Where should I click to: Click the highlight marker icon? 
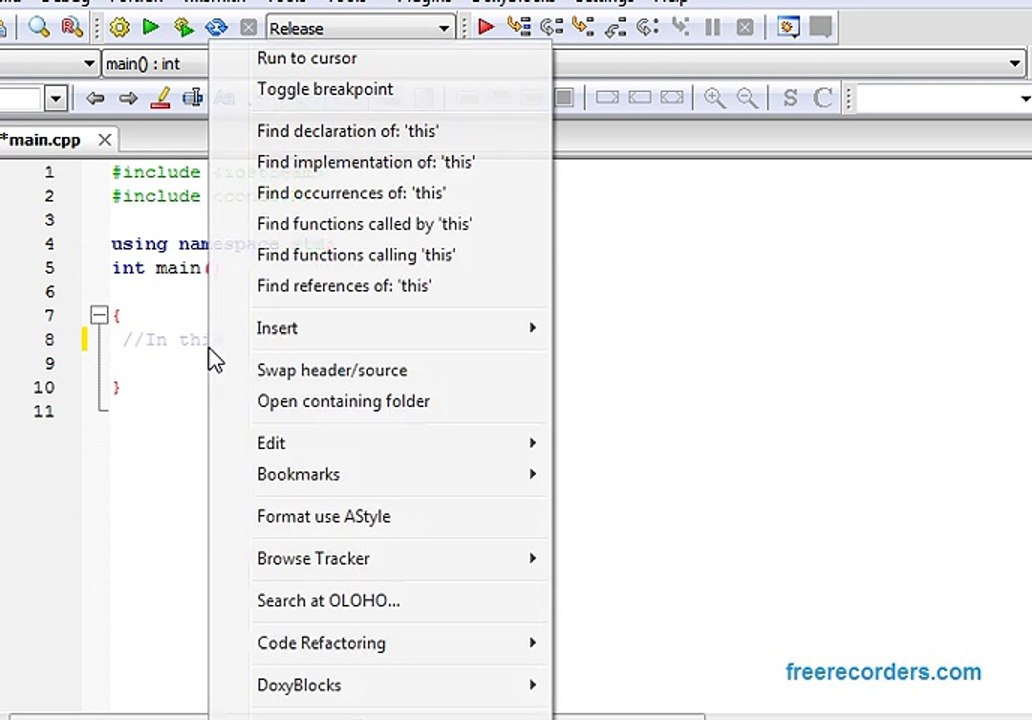(160, 98)
